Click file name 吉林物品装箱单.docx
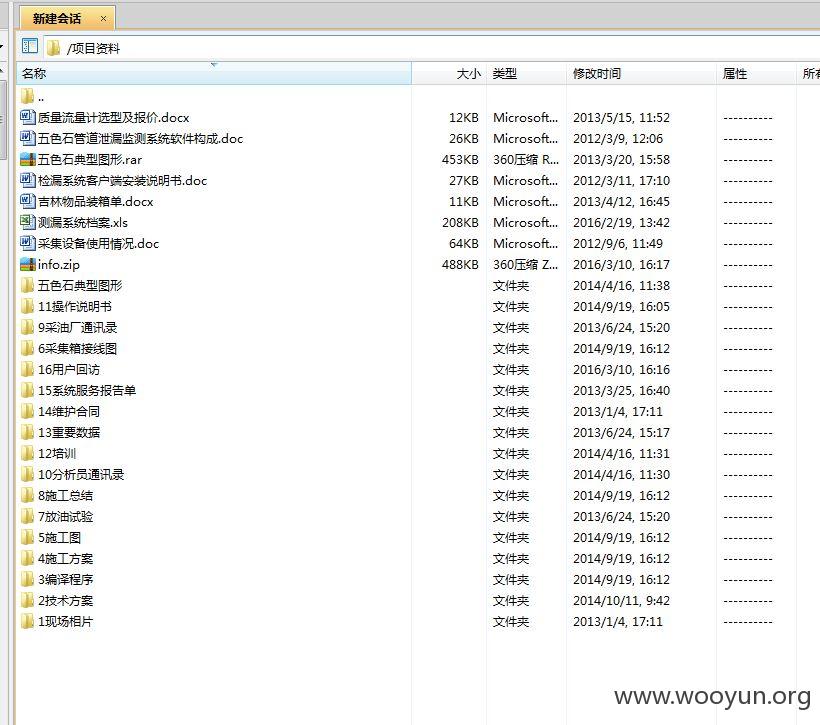The width and height of the screenshot is (820, 725). 96,201
